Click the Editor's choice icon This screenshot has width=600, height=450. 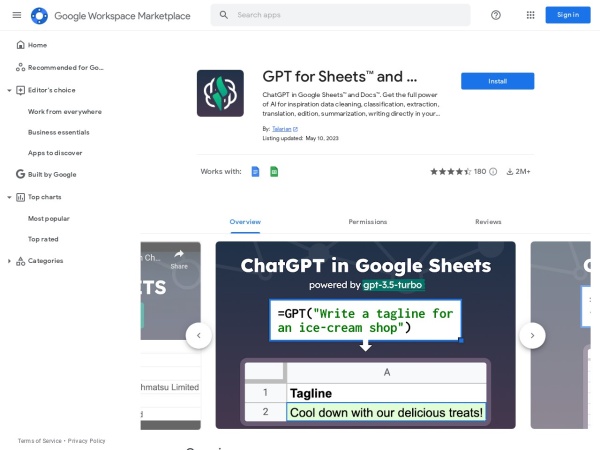(x=20, y=90)
